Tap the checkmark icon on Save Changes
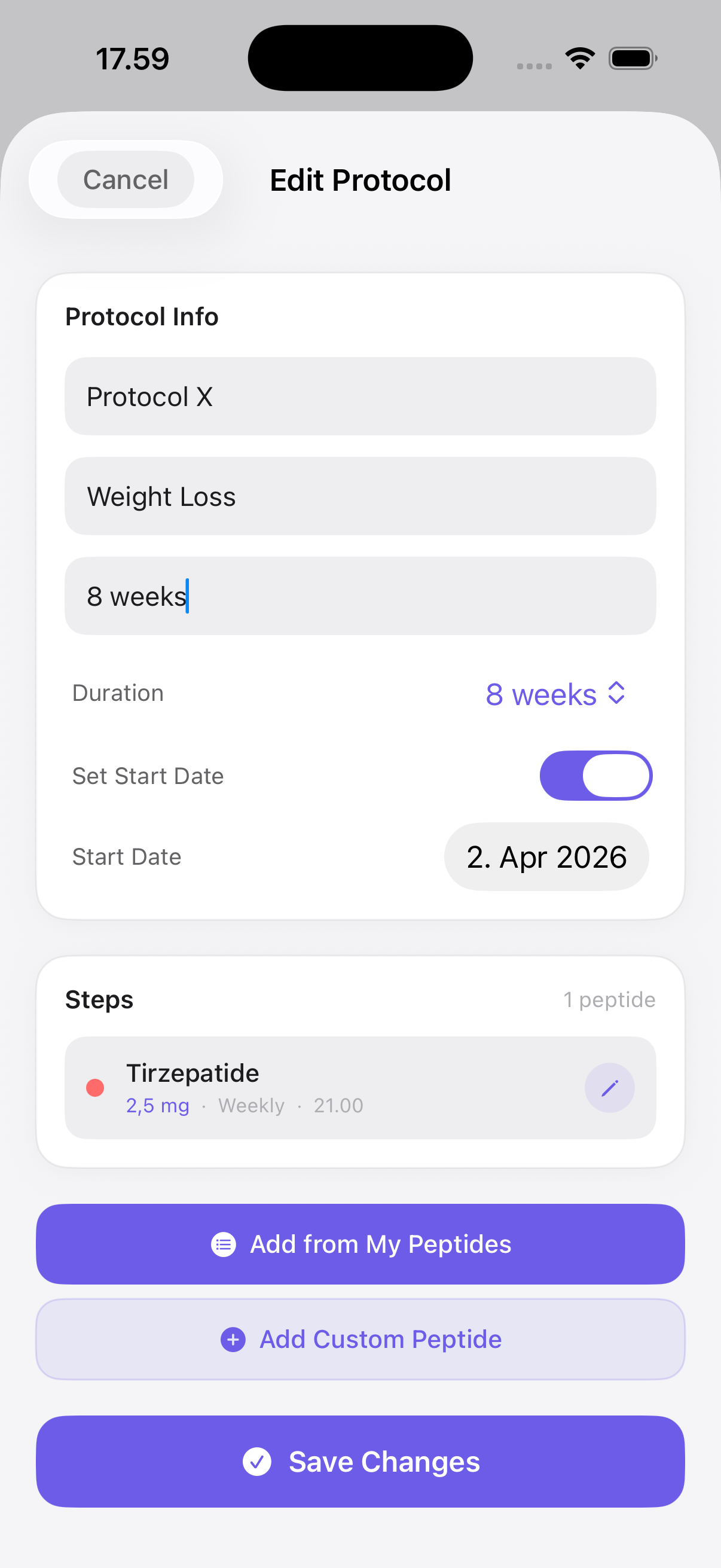 pos(256,1462)
